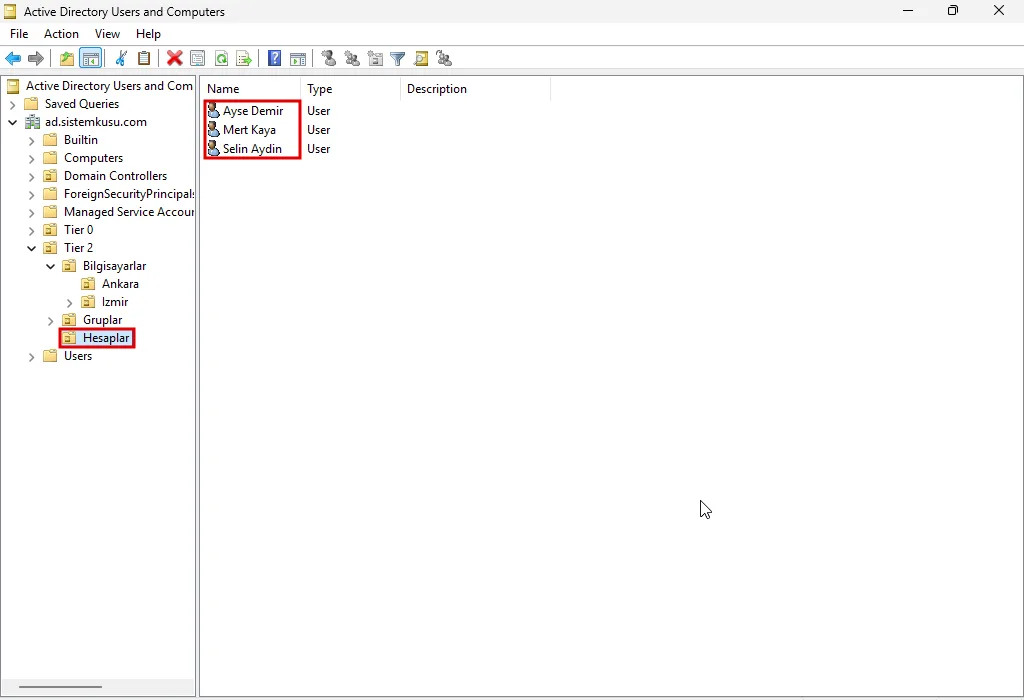Screen dimensions: 1024x700
Task: Expand the Builtin container
Action: click(31, 140)
